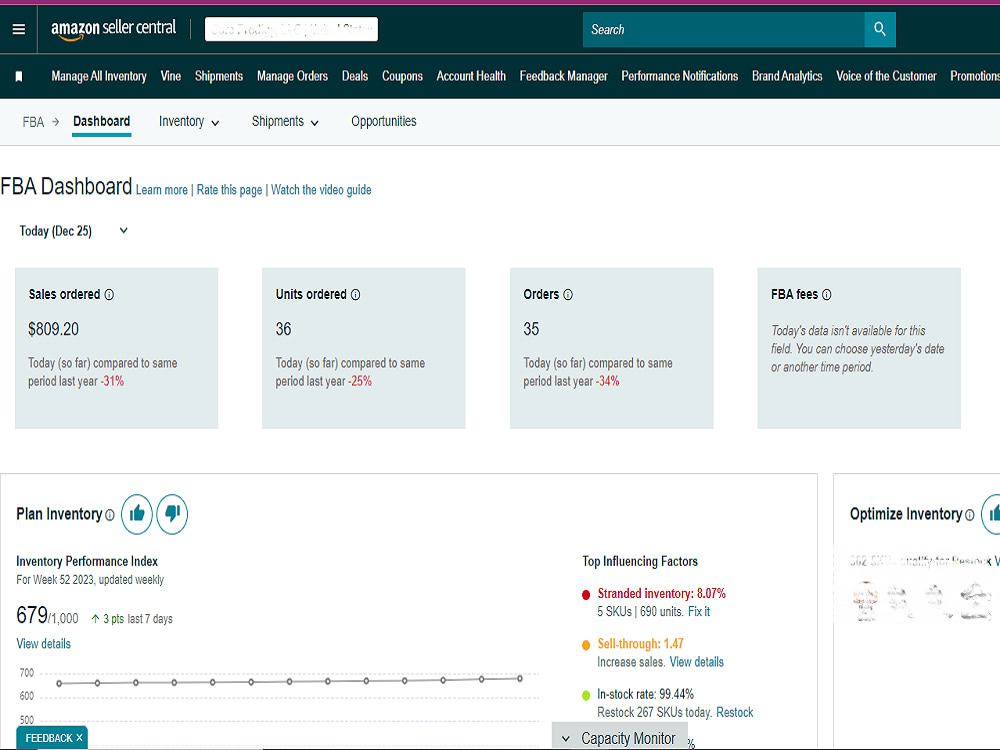Screen dimensions: 1000x750
Task: Open Feedback Manager
Action: 564,77
